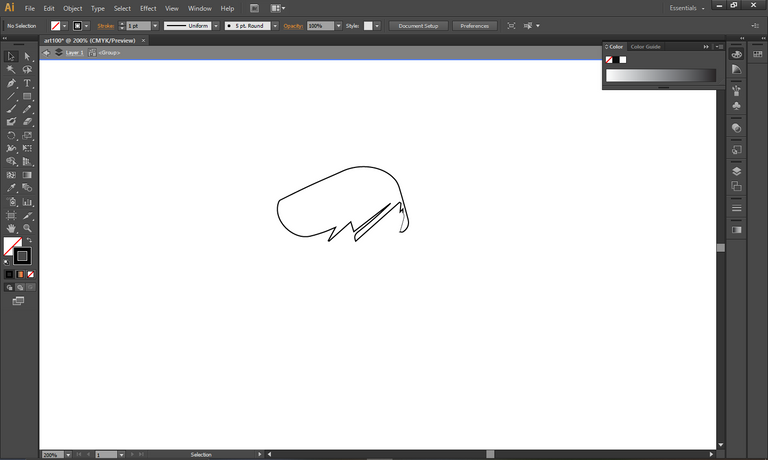Open the 5 pt. Round brush dropdown
The width and height of the screenshot is (768, 460).
pos(275,26)
